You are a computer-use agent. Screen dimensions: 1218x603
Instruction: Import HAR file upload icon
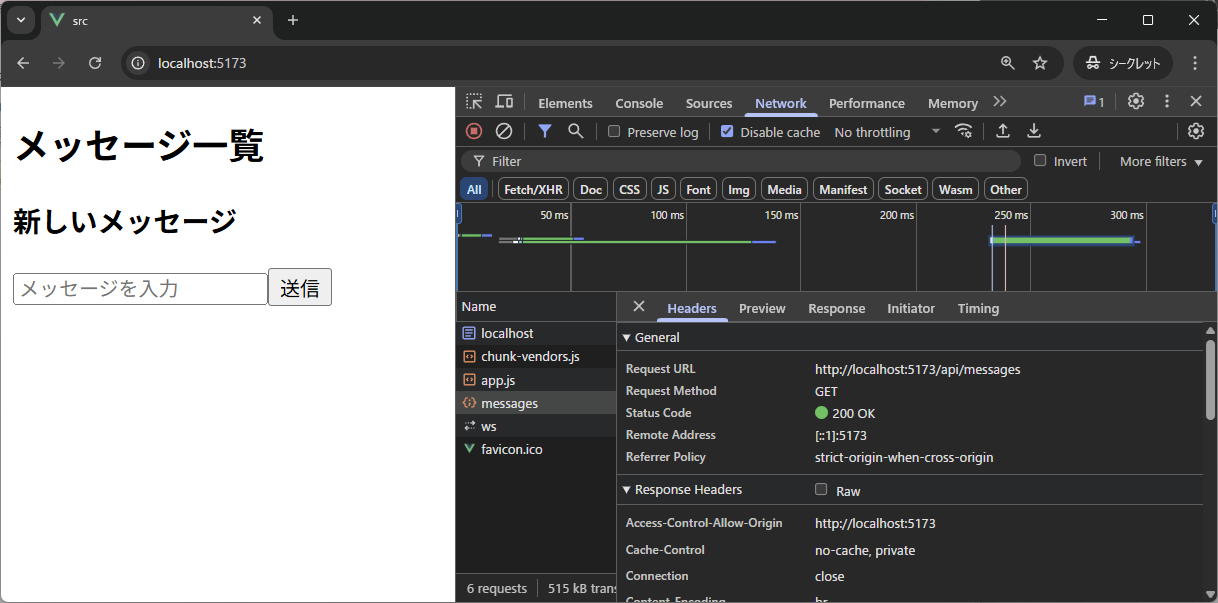pyautogui.click(x=1003, y=131)
